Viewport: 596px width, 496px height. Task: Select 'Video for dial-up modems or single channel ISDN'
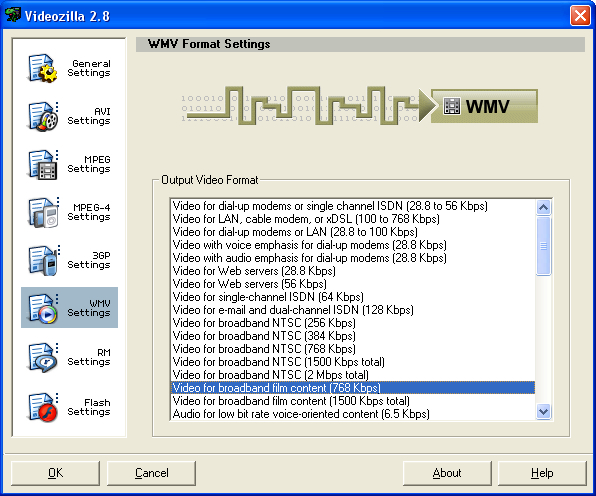[353, 206]
